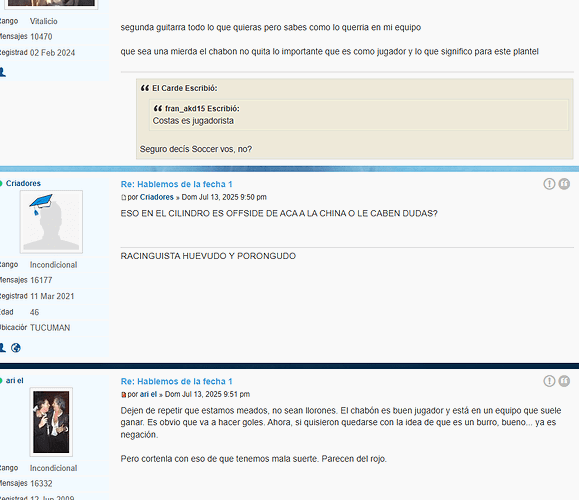Screen dimensions: 579x500
Task: Visit Criadores' website via globe icon
Action: tap(16, 347)
